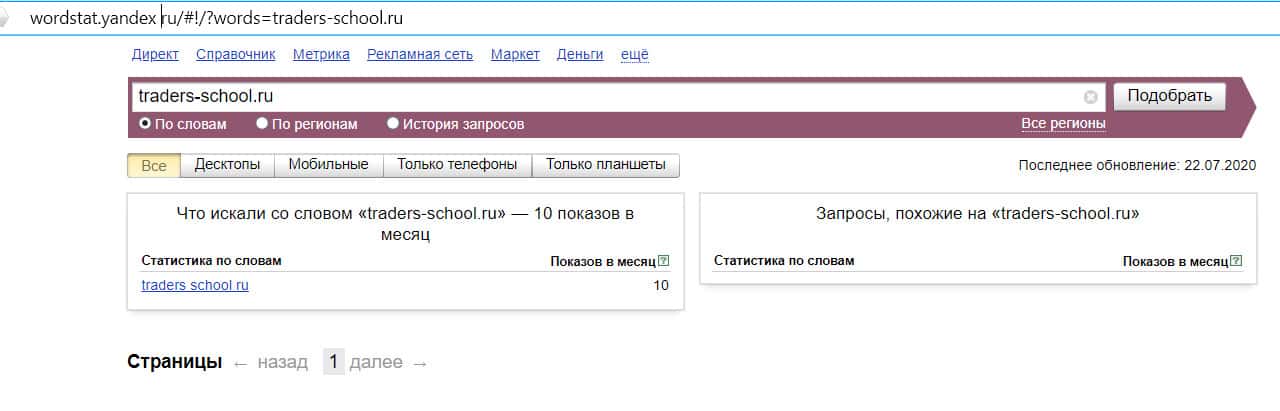Expand the ещё services menu
Screen dimensions: 1280x411
tap(635, 54)
